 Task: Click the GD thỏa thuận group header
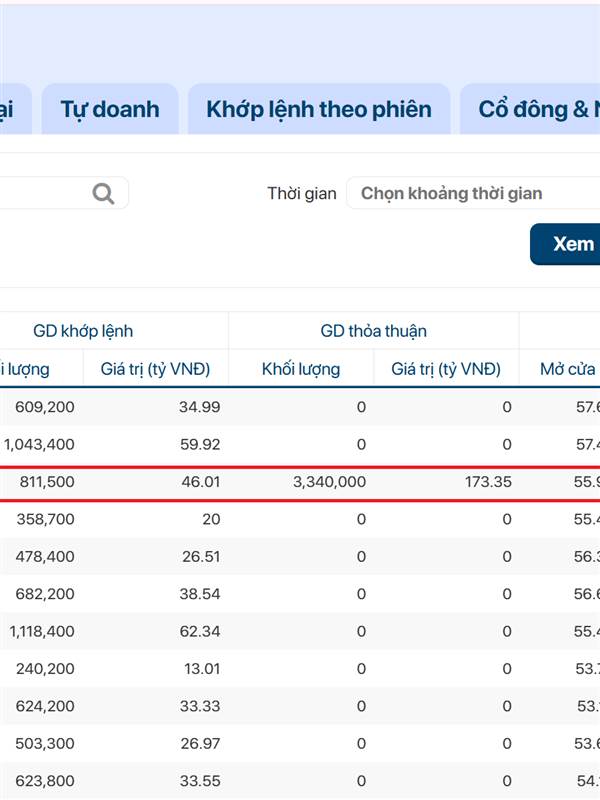(x=374, y=331)
